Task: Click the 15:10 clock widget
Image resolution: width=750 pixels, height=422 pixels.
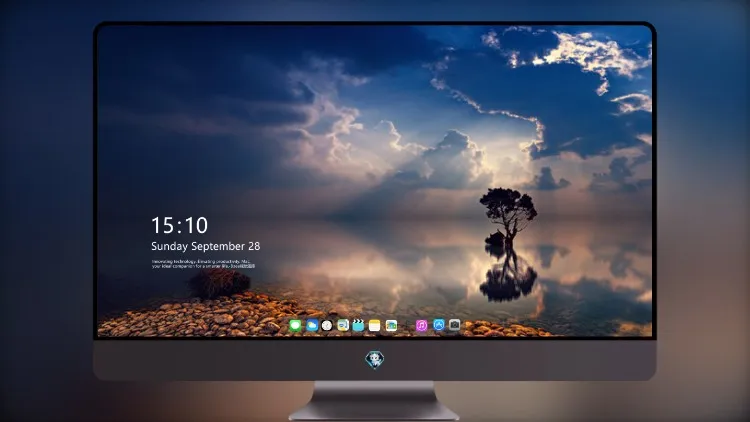Action: click(x=179, y=225)
